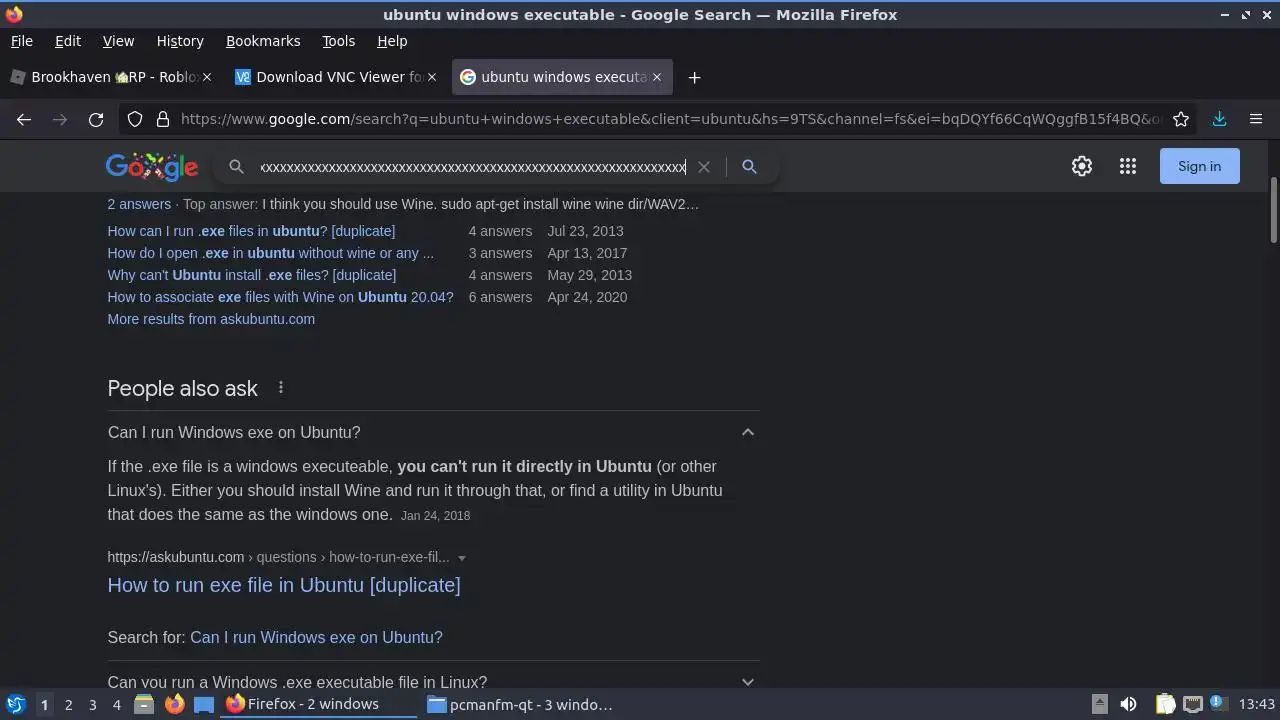
Task: Click the Sign in button
Action: coord(1199,166)
